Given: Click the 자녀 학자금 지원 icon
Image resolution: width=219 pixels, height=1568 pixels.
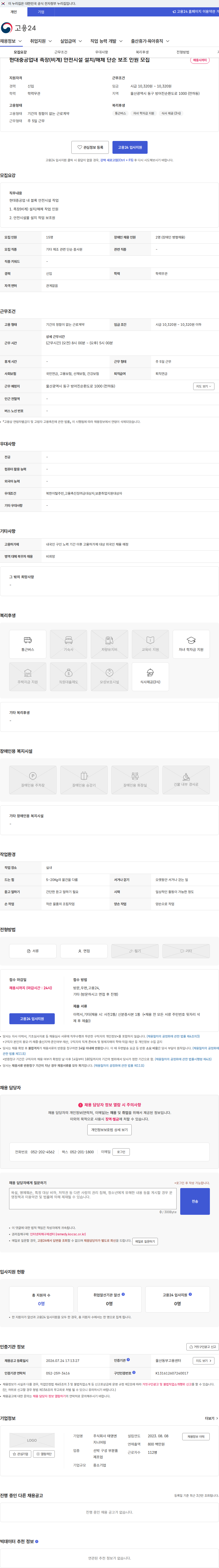Looking at the screenshot, I should click(x=191, y=644).
